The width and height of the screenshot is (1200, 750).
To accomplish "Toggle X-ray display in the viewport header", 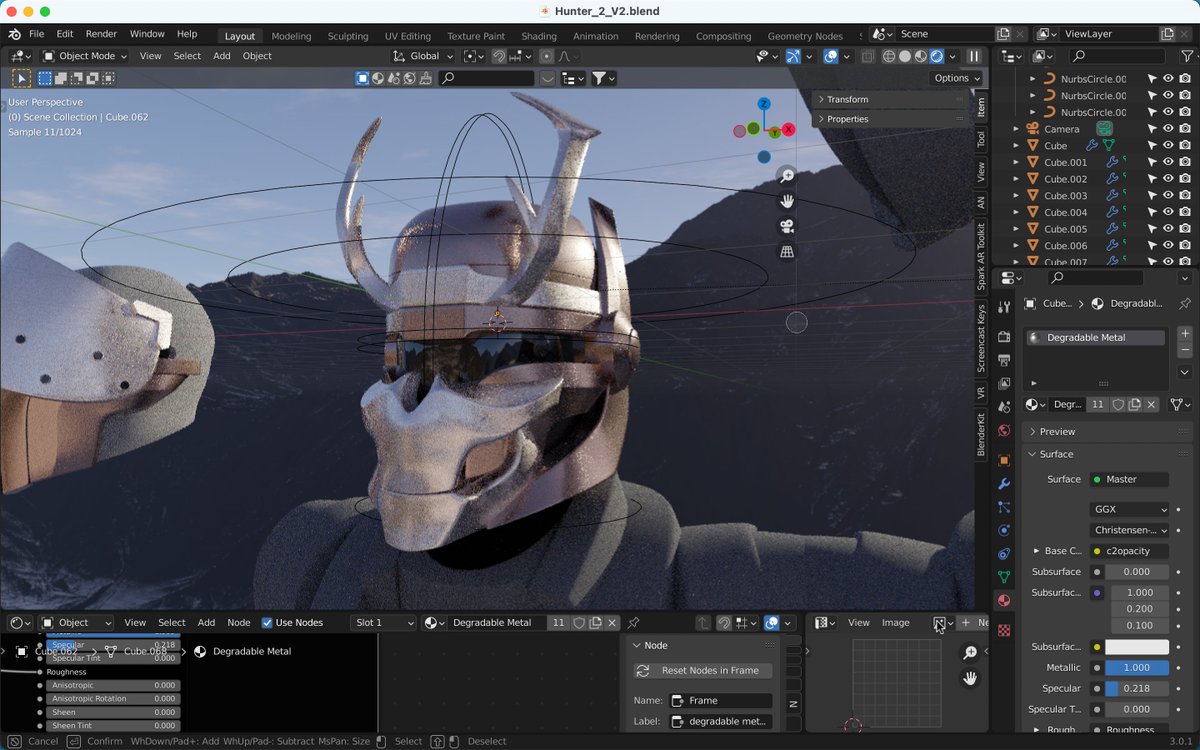I will tap(867, 56).
